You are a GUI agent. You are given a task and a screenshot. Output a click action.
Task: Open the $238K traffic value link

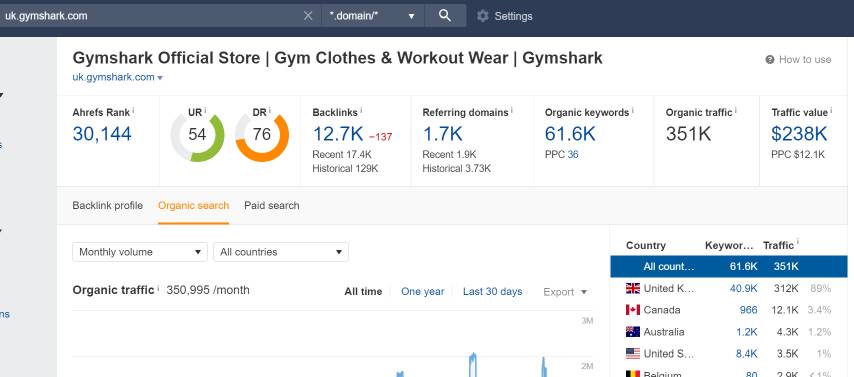pos(799,133)
